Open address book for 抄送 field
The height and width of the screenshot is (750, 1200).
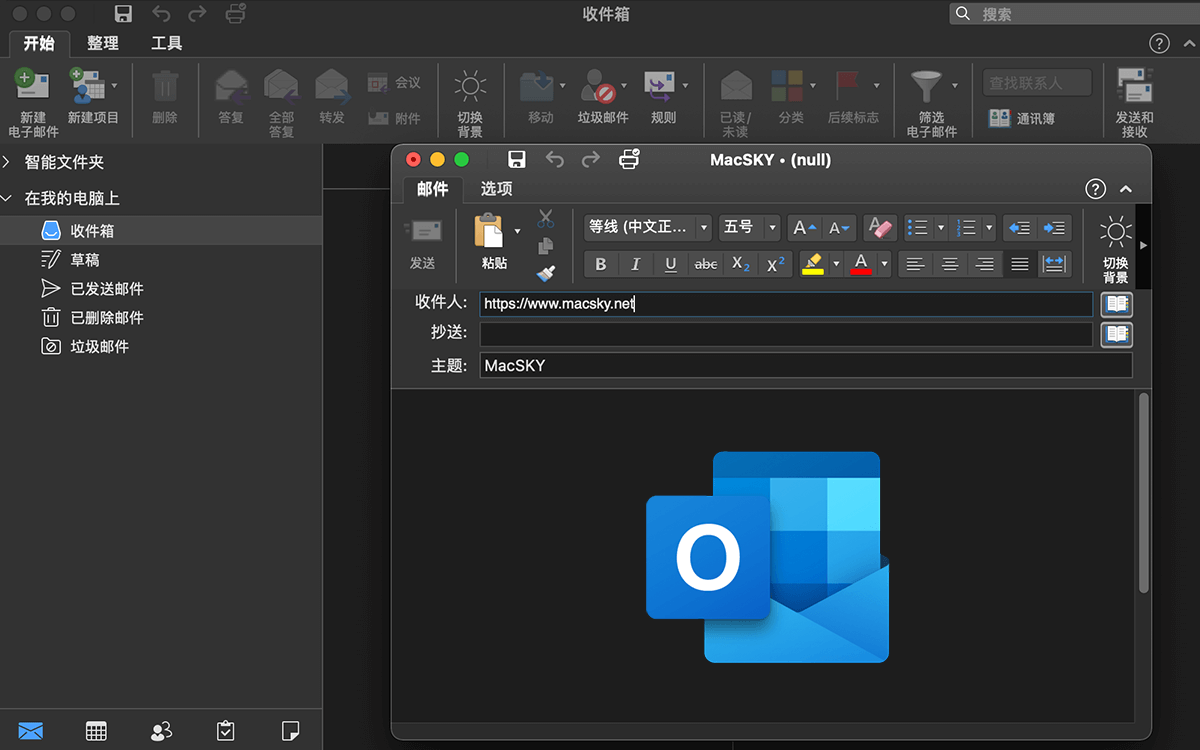tap(1116, 334)
